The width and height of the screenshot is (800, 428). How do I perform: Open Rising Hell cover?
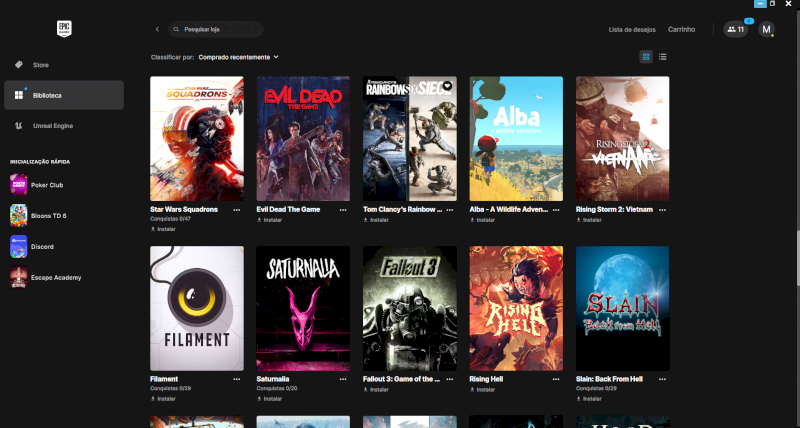pos(516,308)
